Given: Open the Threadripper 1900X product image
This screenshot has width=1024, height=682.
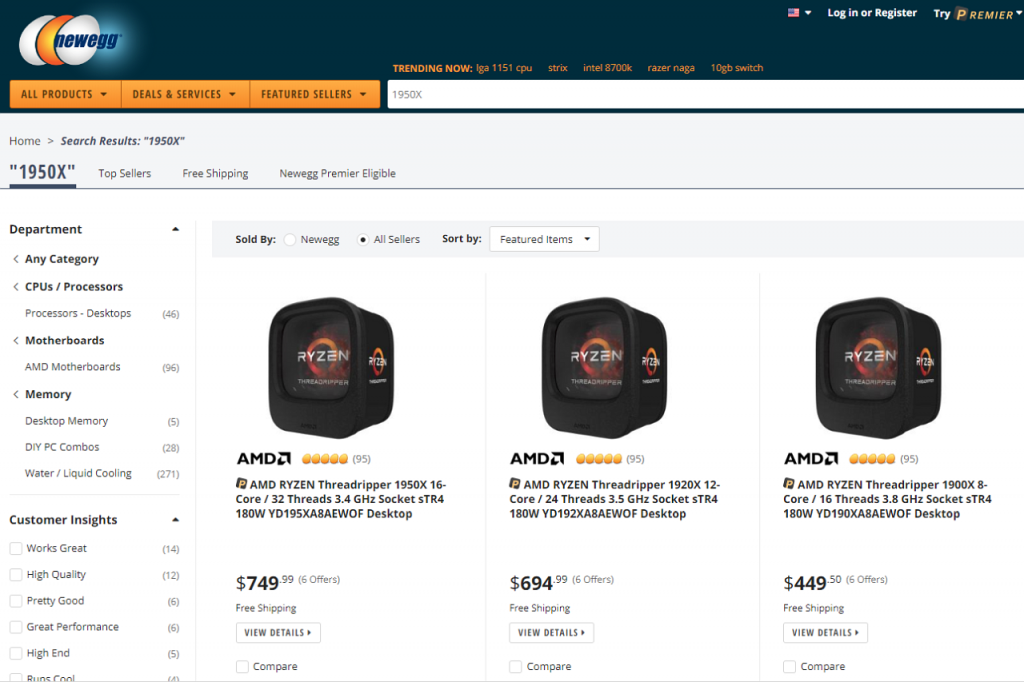Looking at the screenshot, I should click(879, 367).
